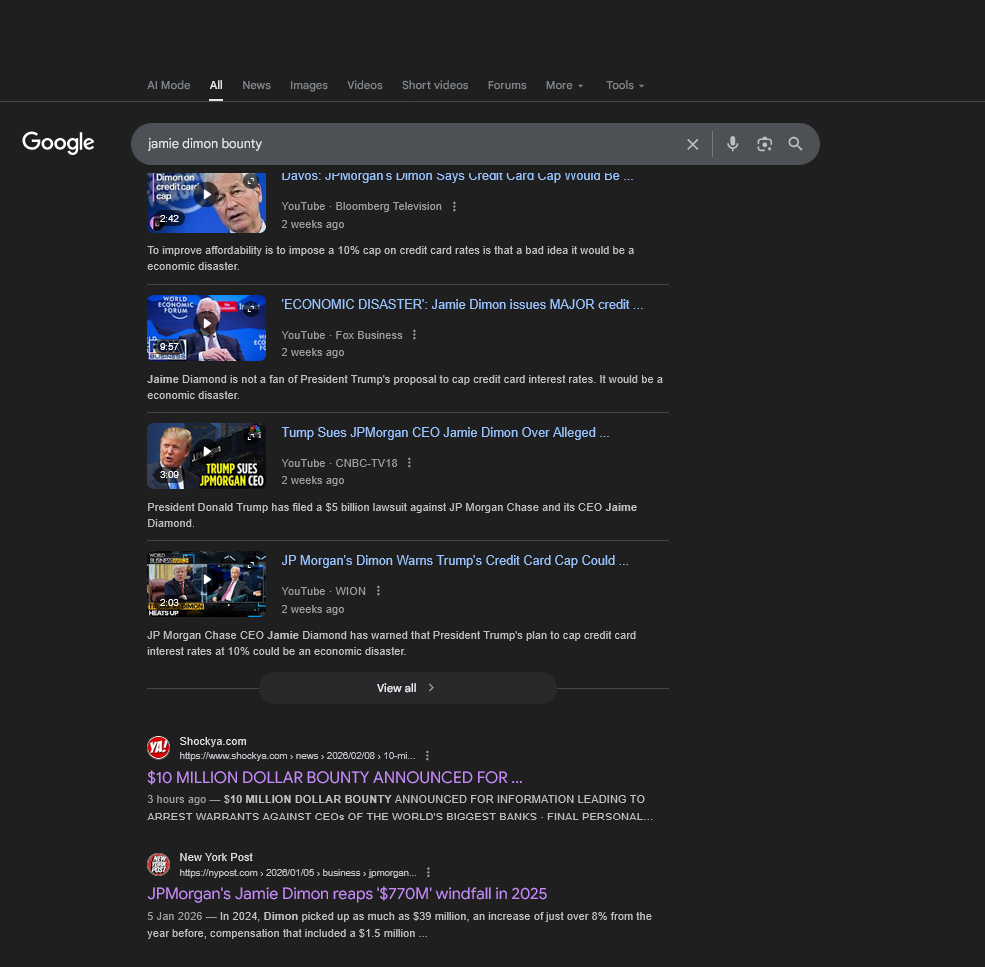Open options menu for Fox Business video

(x=415, y=335)
